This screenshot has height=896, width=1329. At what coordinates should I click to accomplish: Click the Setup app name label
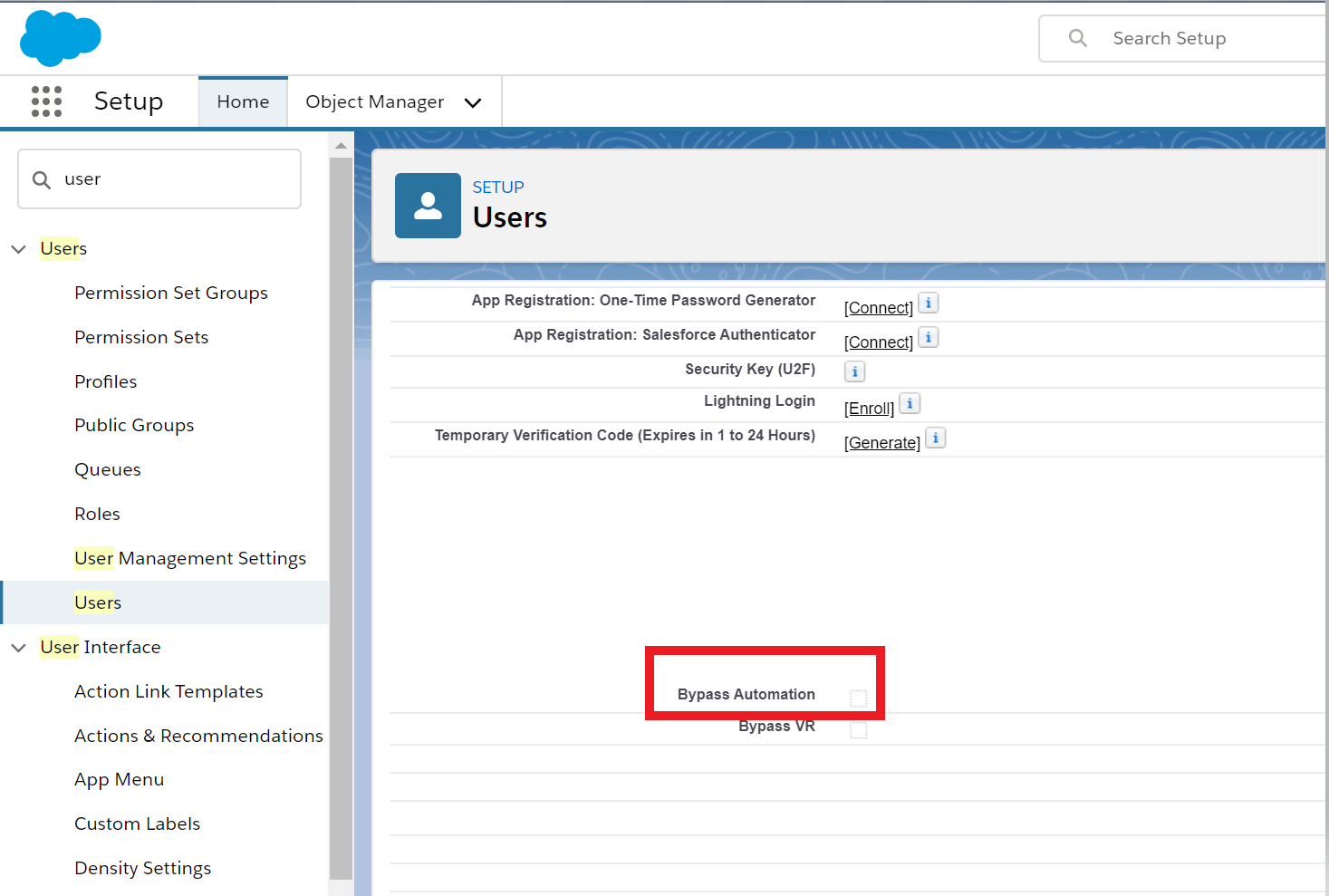pyautogui.click(x=129, y=101)
